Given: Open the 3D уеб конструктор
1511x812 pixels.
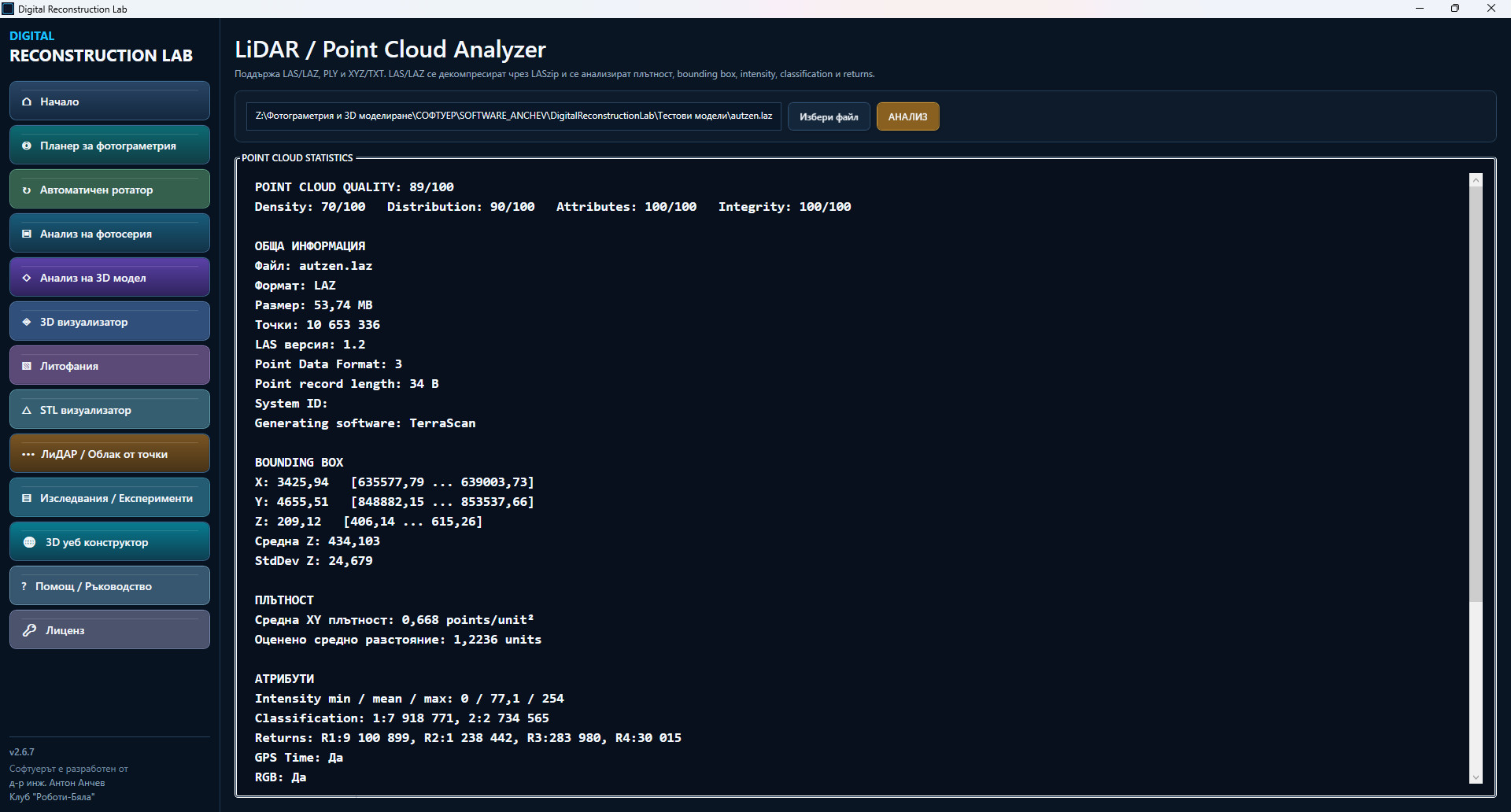Looking at the screenshot, I should pos(109,541).
